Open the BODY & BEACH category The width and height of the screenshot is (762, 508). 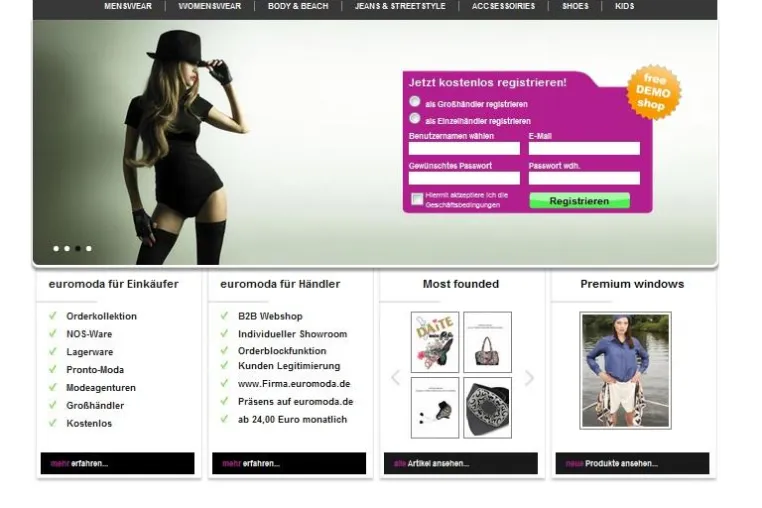(x=298, y=6)
